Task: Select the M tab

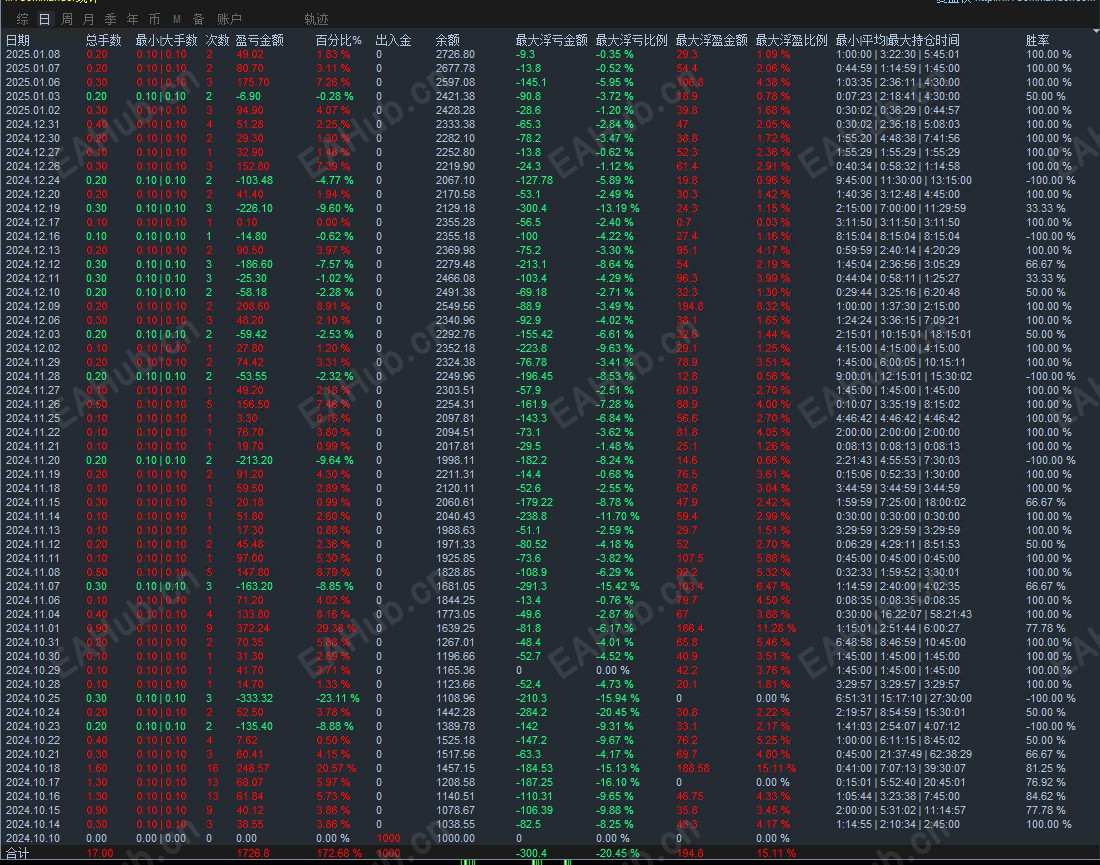Action: [177, 19]
